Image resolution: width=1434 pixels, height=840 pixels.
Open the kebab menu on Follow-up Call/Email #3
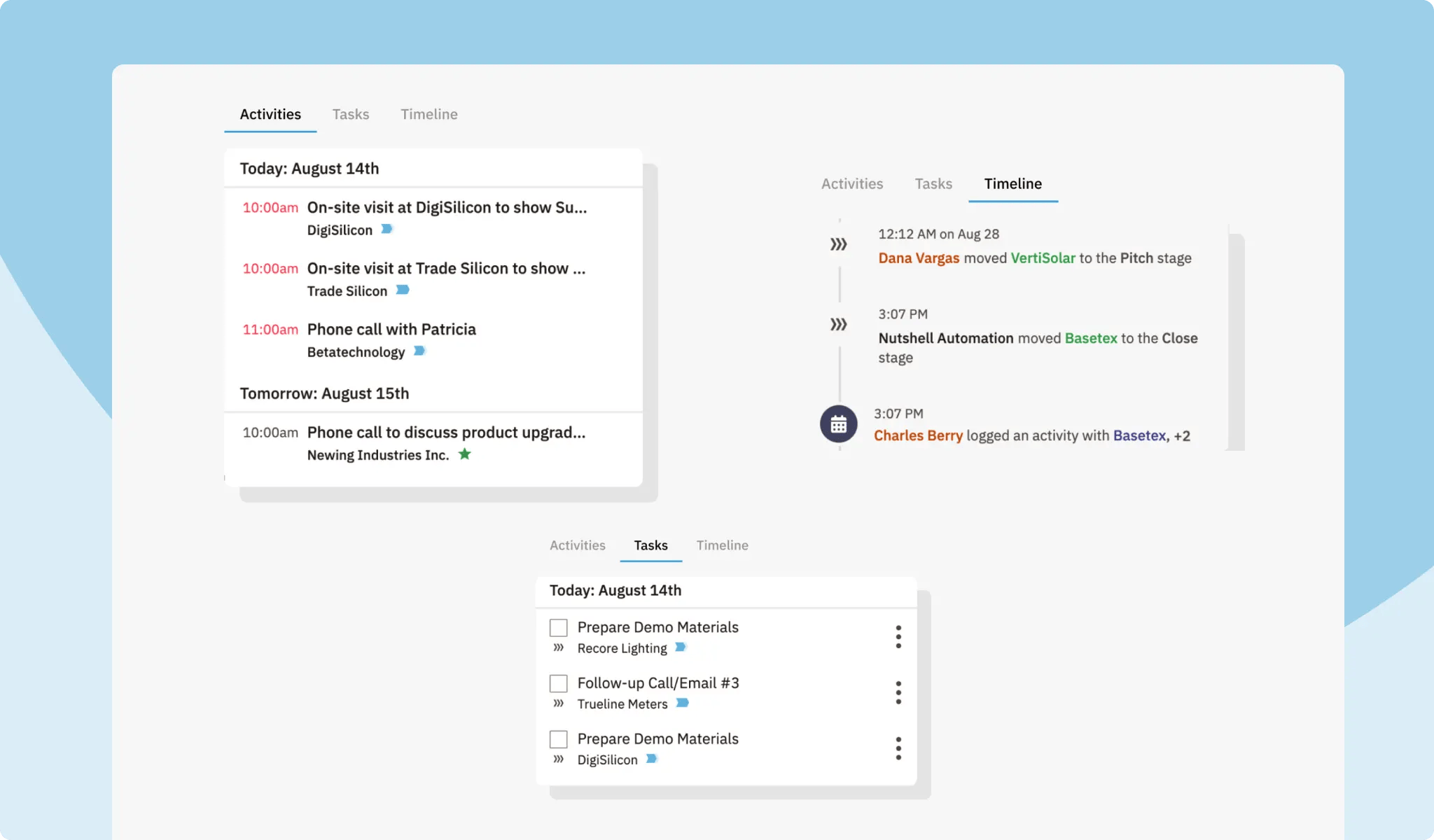[x=898, y=692]
